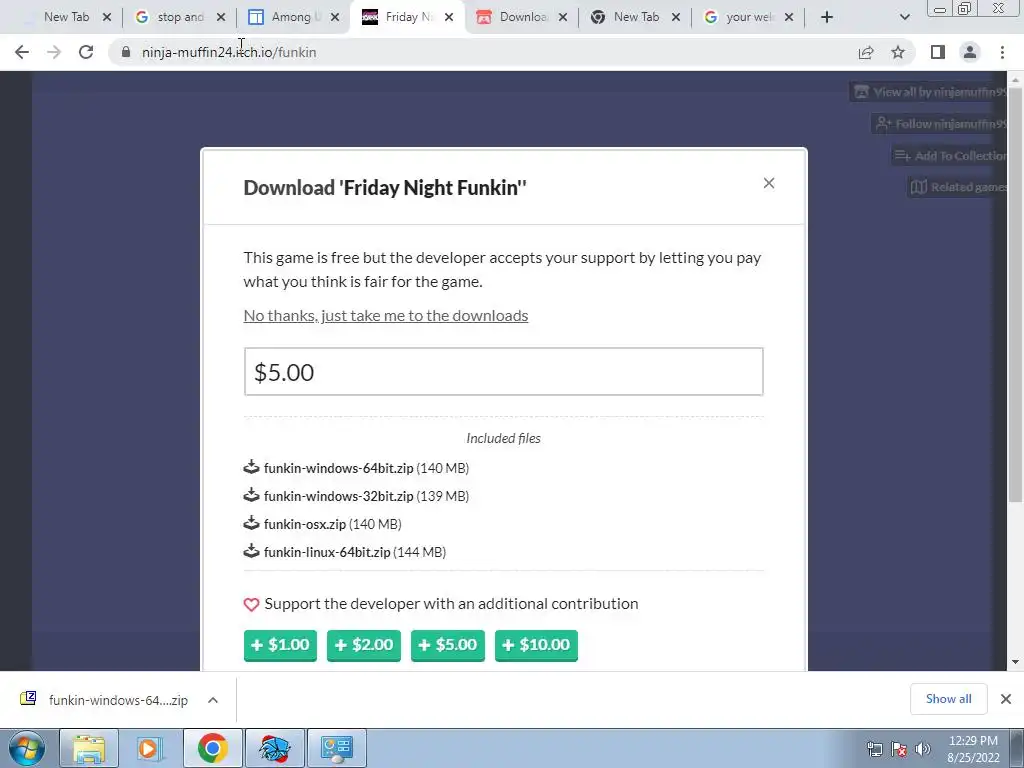Close the Friday Night Funkin' download dialog
The image size is (1024, 768).
tap(769, 184)
